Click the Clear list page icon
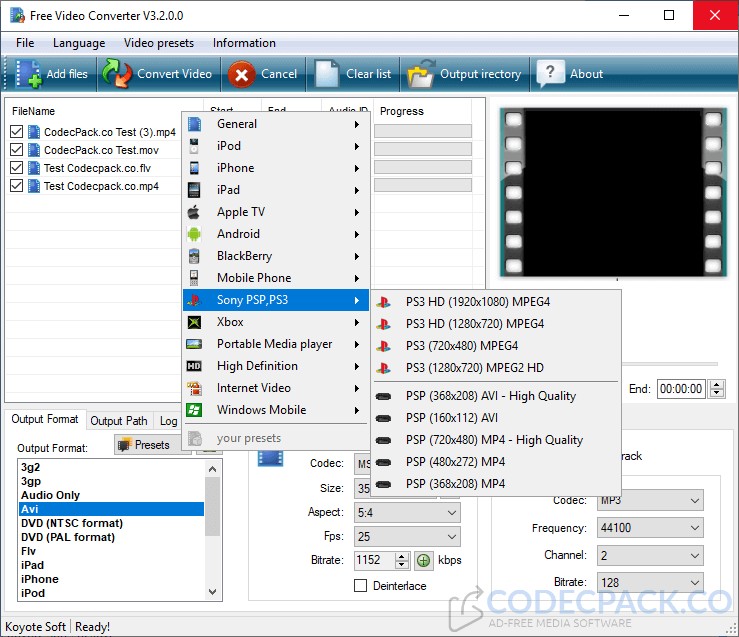 point(326,74)
